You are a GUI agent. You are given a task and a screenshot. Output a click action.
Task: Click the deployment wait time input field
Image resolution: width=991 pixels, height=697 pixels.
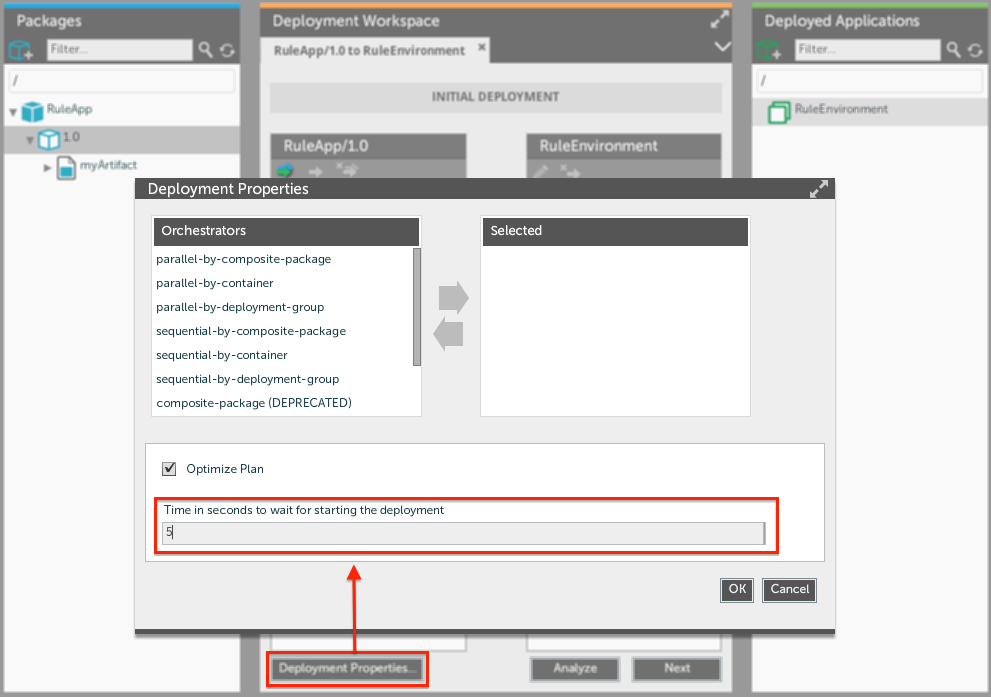[x=464, y=533]
